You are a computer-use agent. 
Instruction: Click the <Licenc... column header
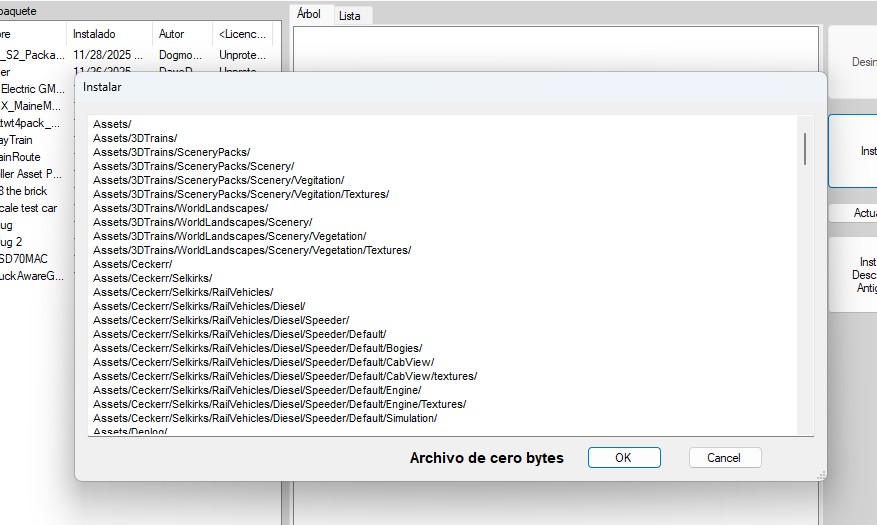pos(242,34)
